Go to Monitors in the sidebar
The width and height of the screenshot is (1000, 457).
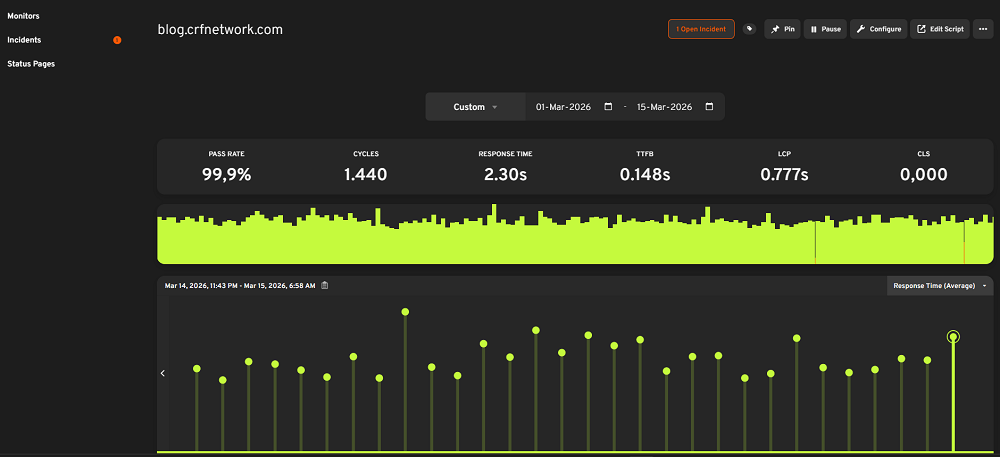(23, 16)
